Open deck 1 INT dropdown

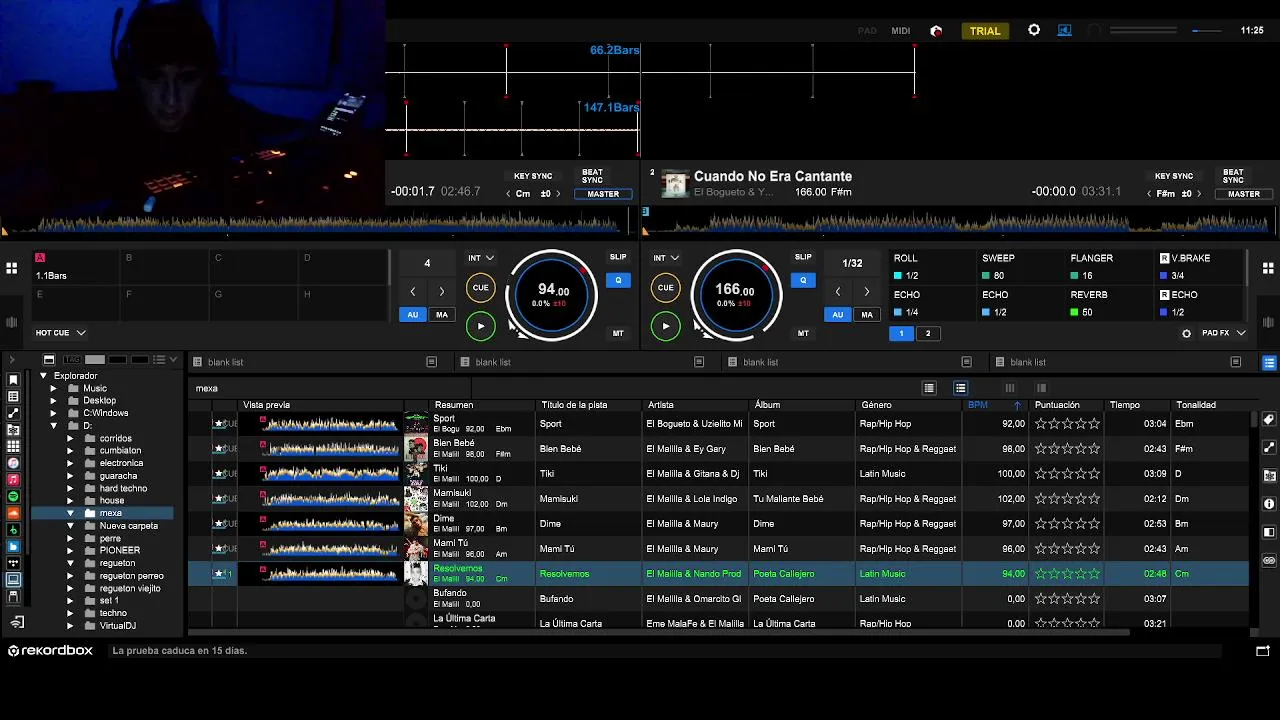coord(481,258)
